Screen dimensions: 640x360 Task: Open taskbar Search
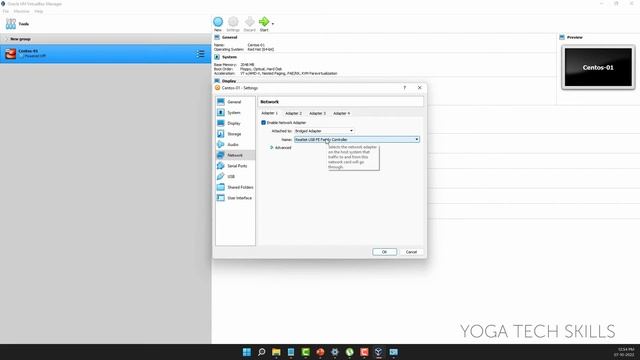click(262, 352)
